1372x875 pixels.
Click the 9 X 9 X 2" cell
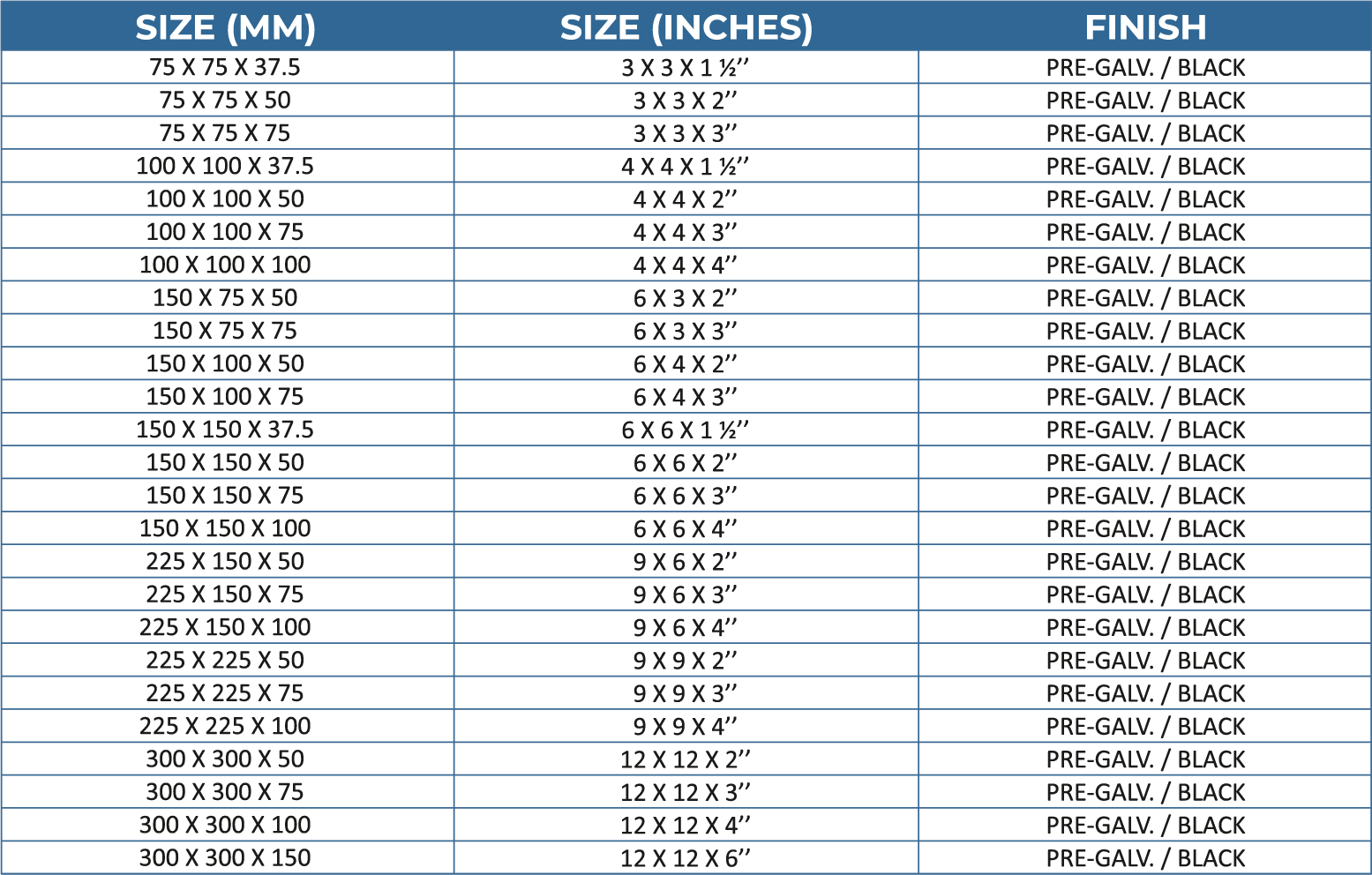pos(686,660)
